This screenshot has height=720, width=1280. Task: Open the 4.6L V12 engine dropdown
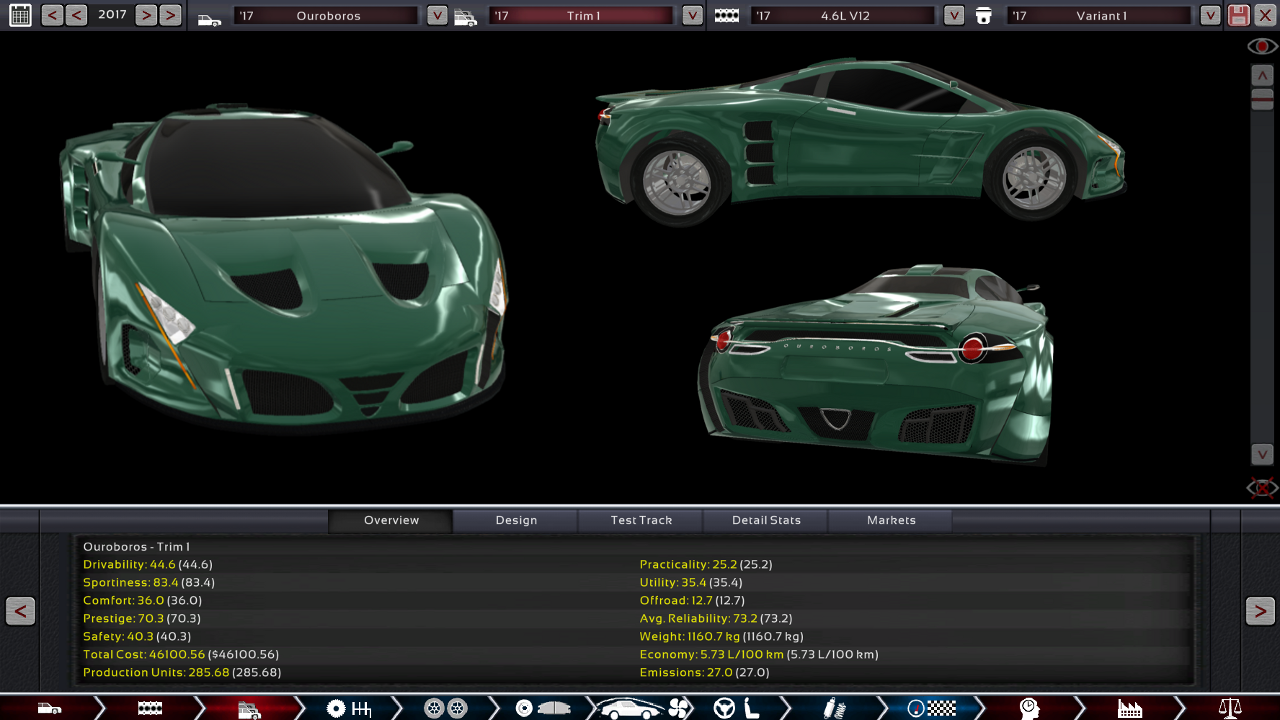coord(954,15)
